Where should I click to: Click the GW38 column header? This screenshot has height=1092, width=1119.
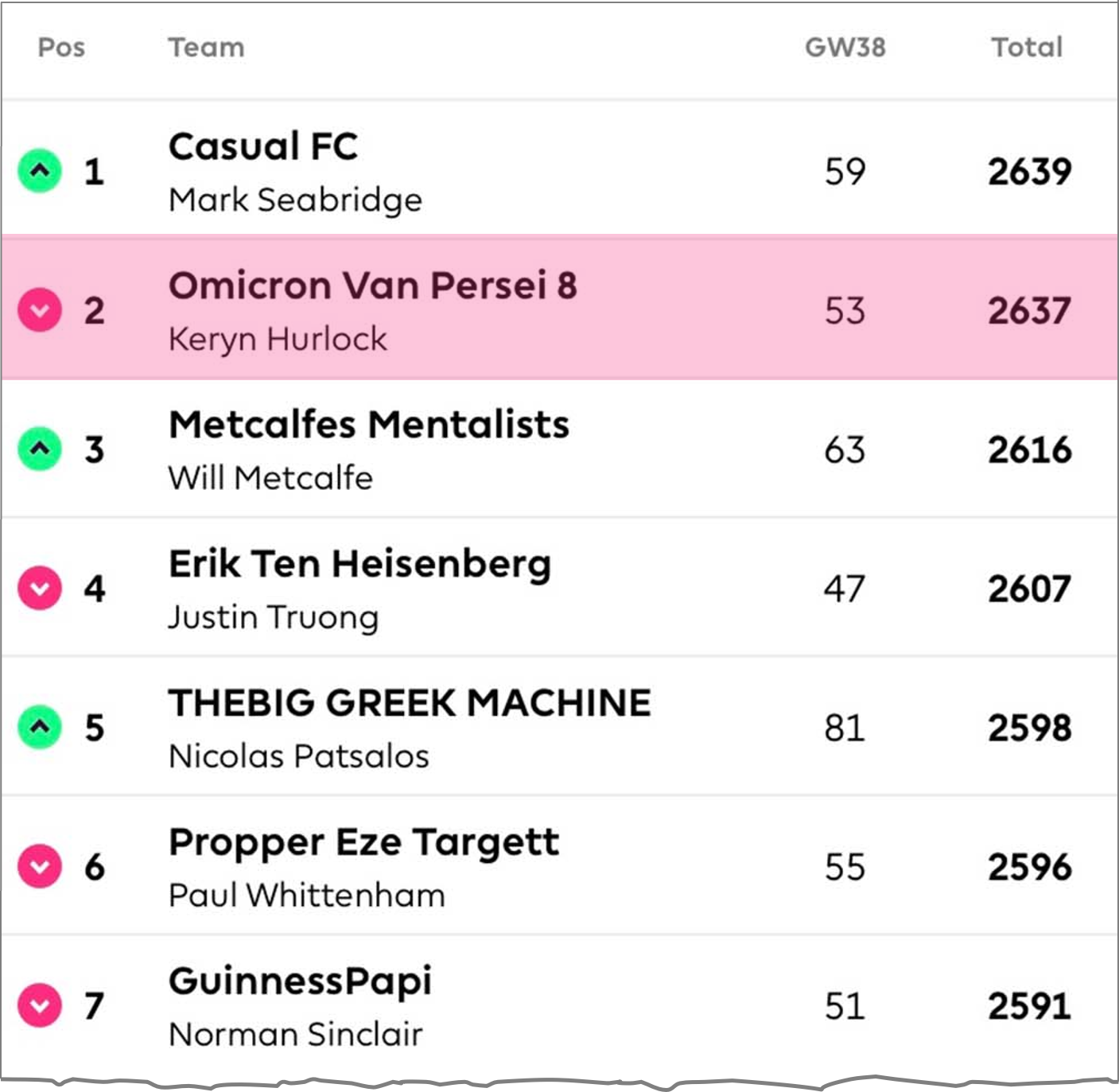pyautogui.click(x=845, y=48)
